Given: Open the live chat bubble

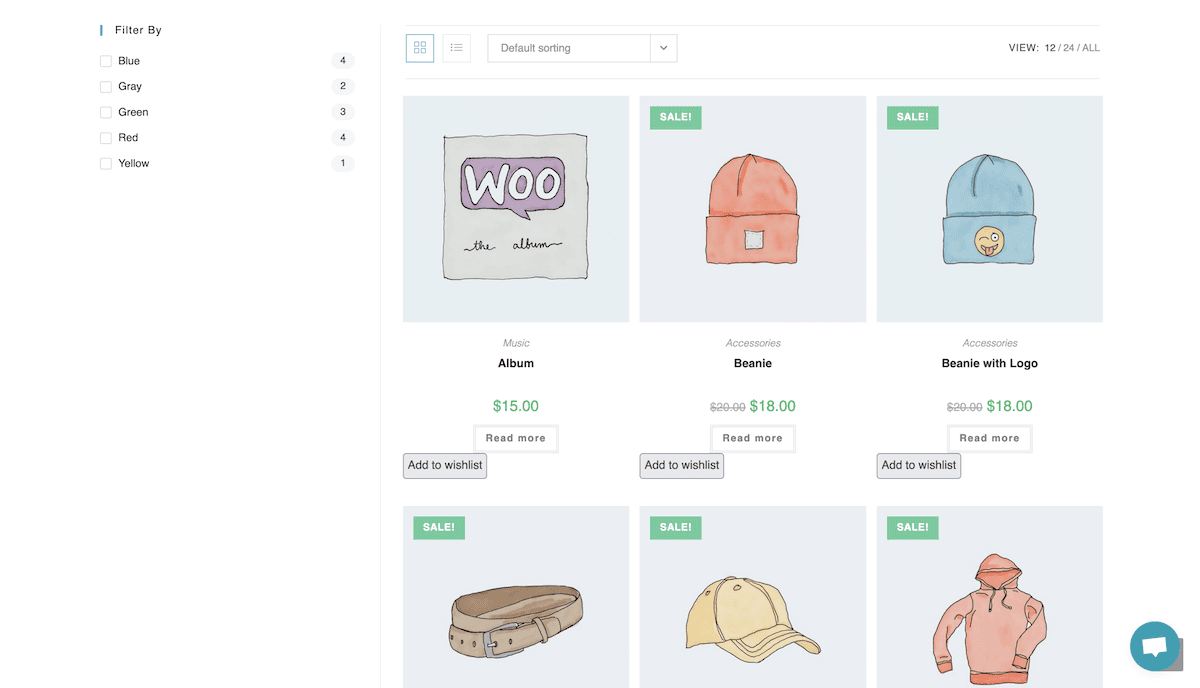Looking at the screenshot, I should pyautogui.click(x=1155, y=646).
